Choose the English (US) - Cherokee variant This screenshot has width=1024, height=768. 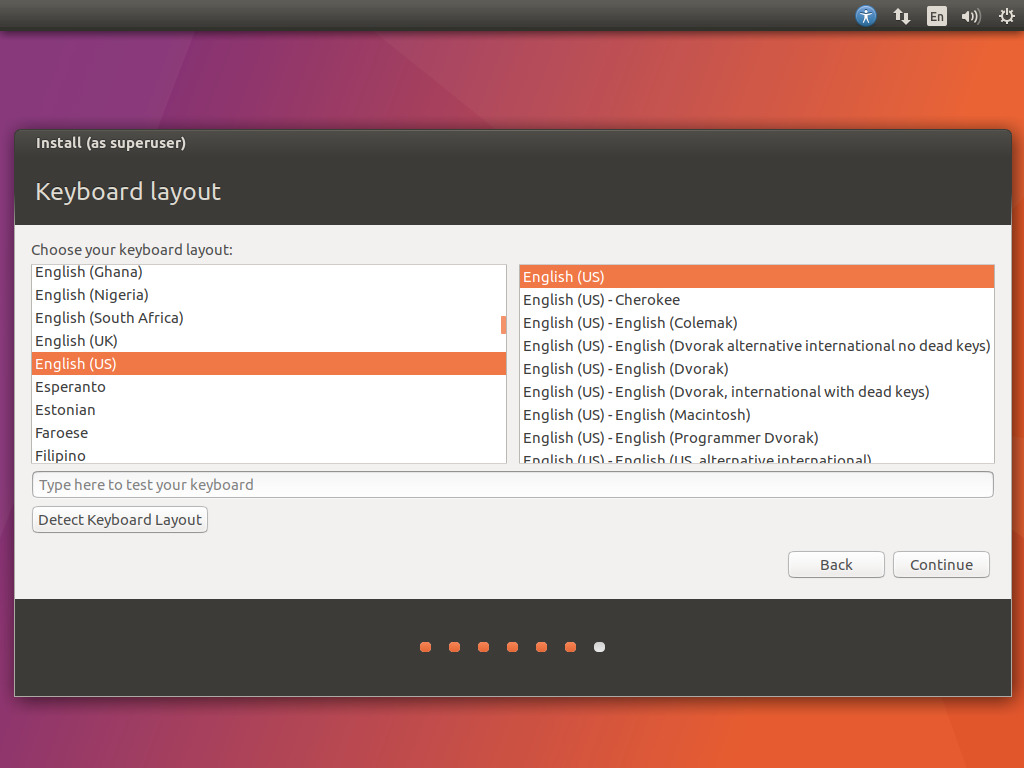(x=601, y=300)
